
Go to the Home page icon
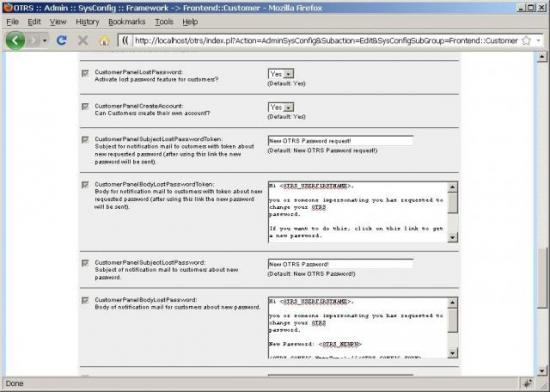click(104, 41)
